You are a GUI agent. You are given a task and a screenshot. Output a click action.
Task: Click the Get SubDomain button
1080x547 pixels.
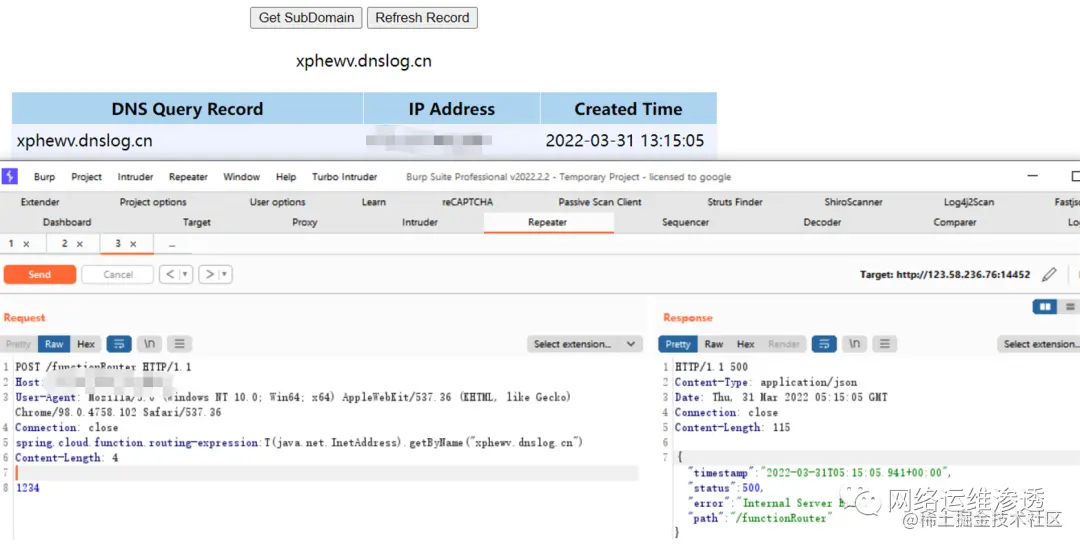click(x=306, y=18)
